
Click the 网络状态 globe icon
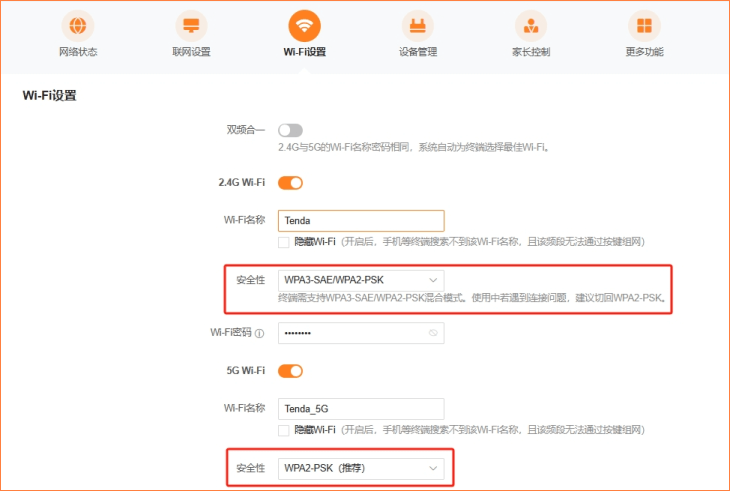pyautogui.click(x=79, y=25)
